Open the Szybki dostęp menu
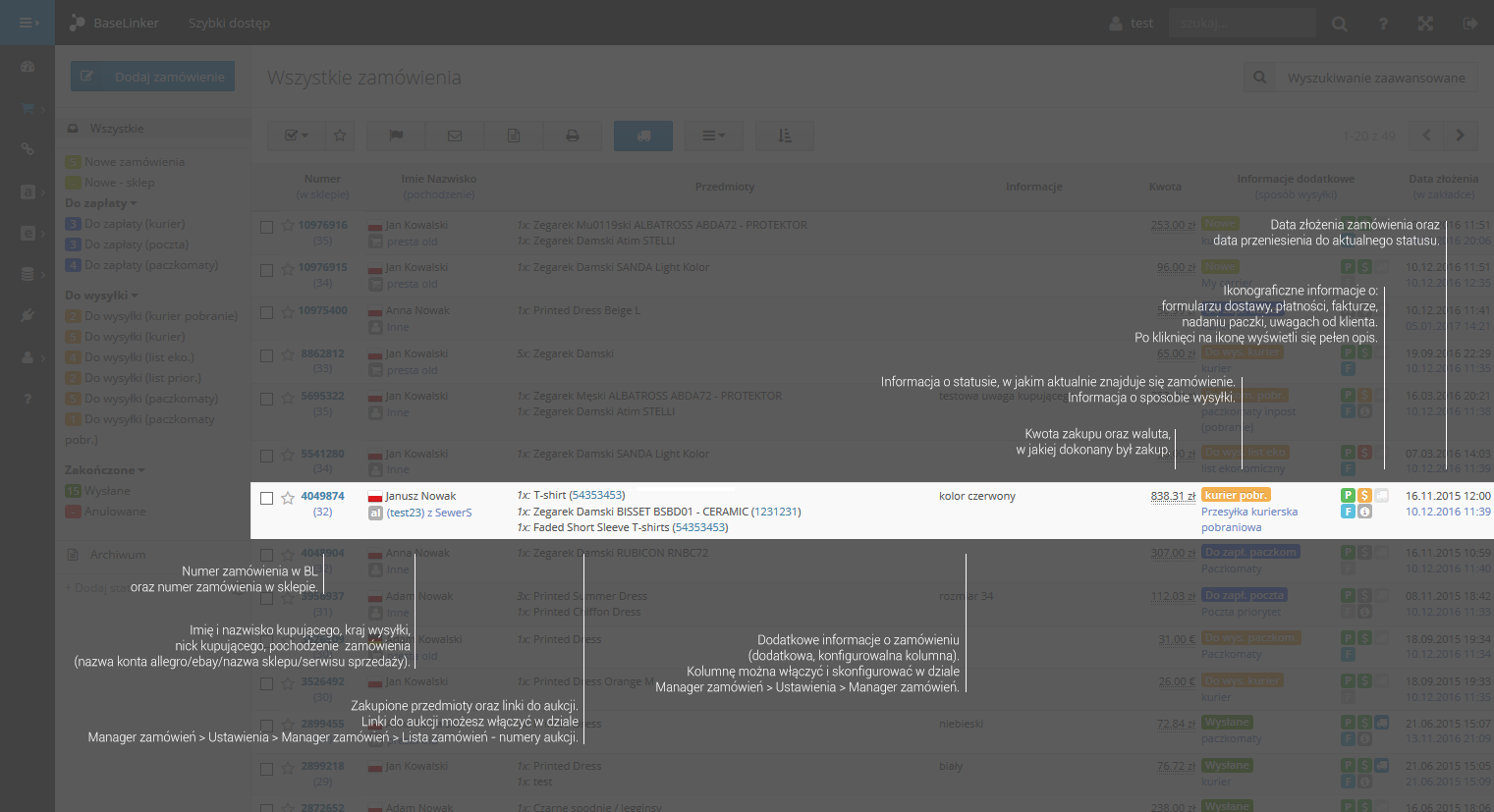1494x812 pixels. 229,23
